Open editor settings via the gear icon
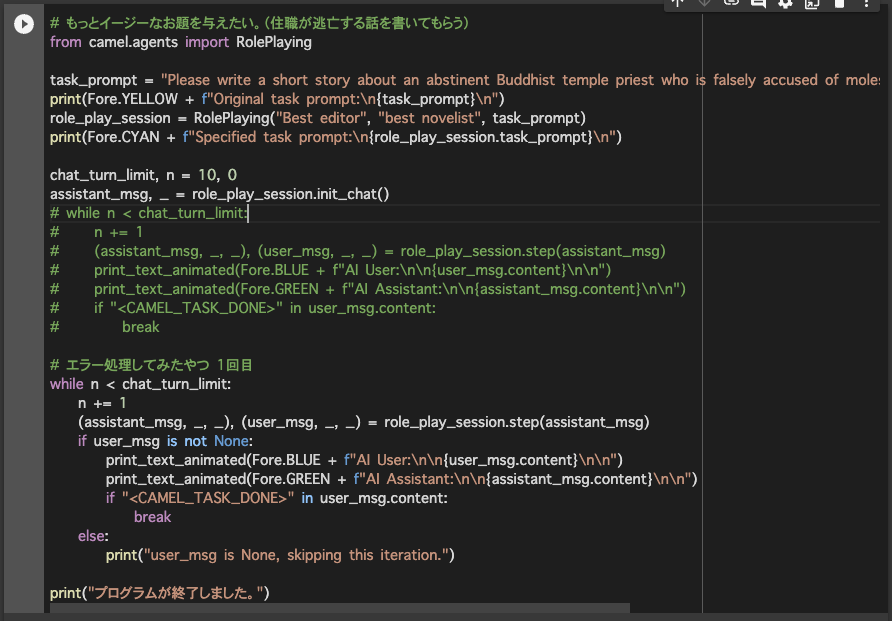Screen dimensions: 892x621 pos(785,3)
